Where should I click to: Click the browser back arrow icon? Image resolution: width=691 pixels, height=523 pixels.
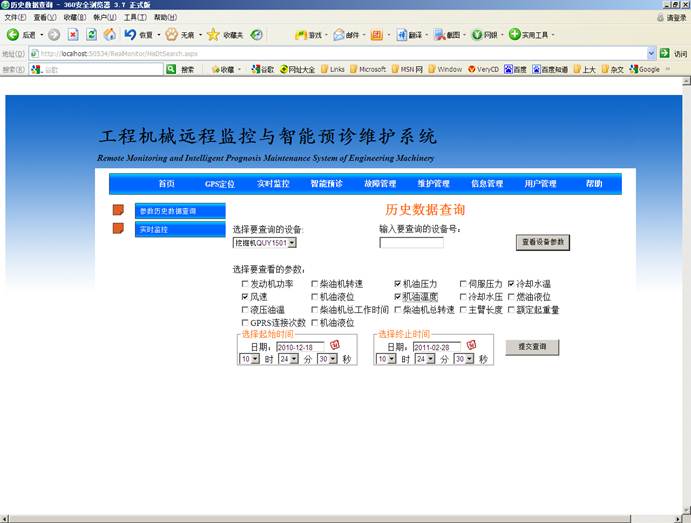13,34
